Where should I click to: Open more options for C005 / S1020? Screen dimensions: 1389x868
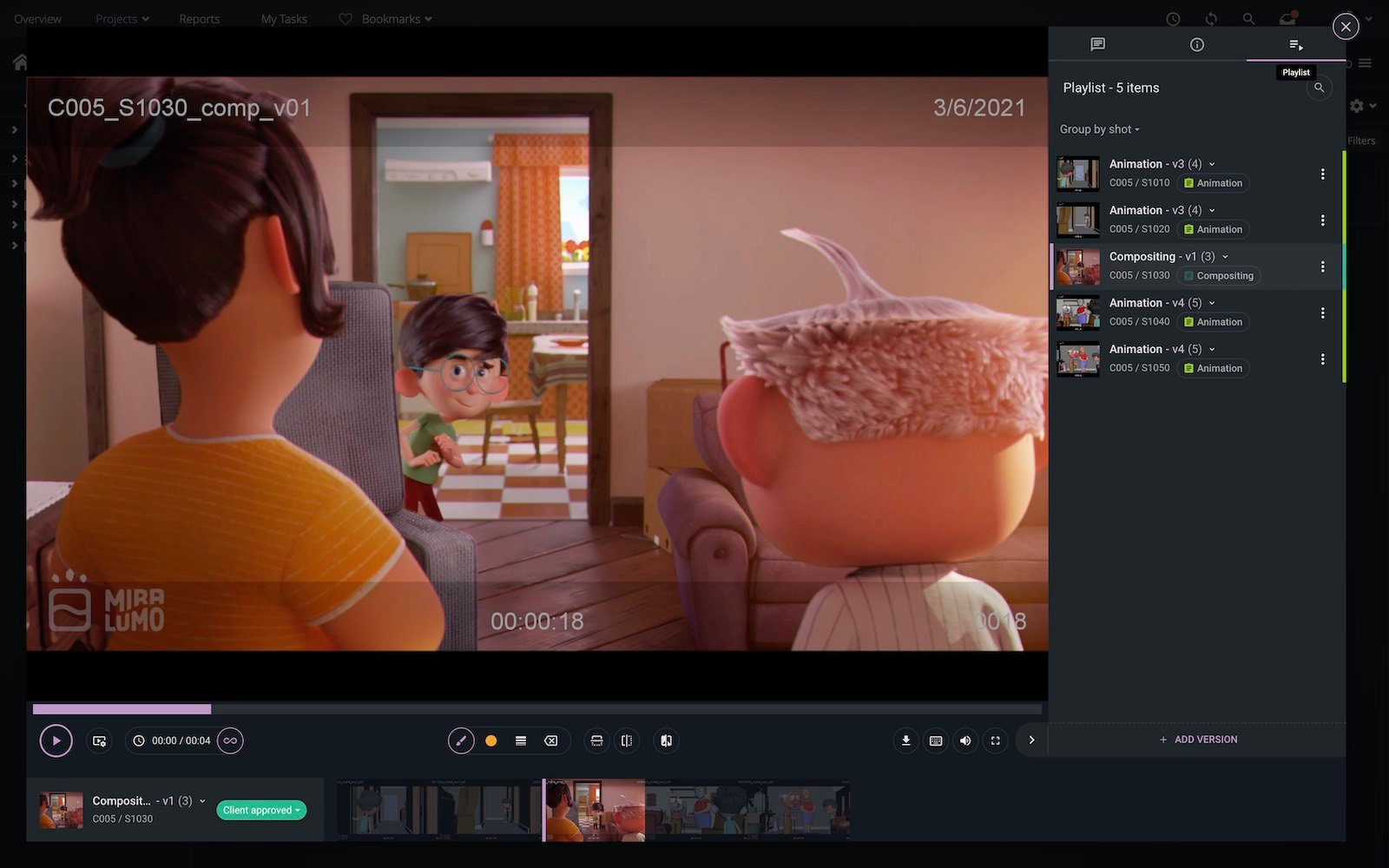pyautogui.click(x=1322, y=220)
